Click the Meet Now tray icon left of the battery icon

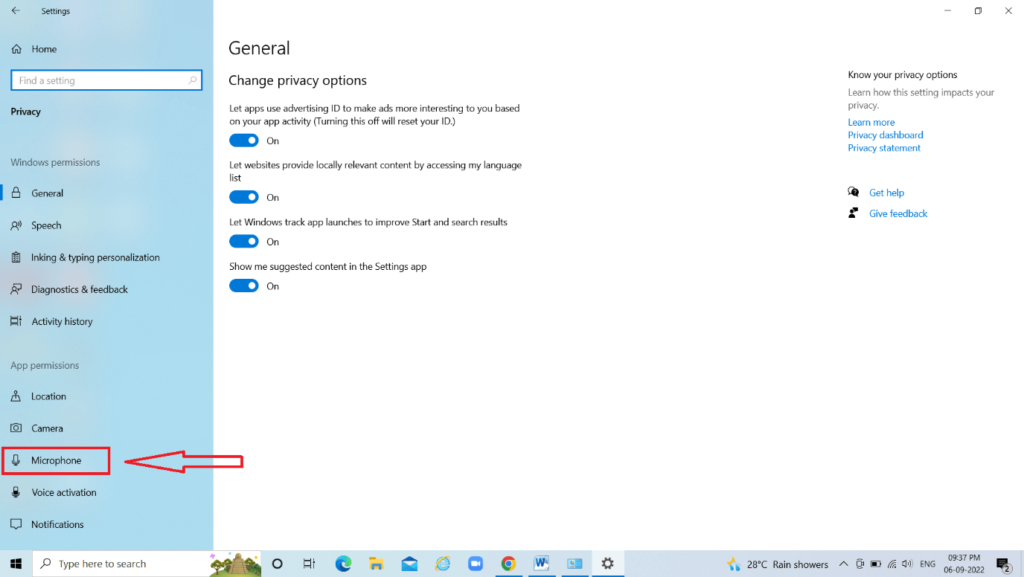tap(860, 564)
